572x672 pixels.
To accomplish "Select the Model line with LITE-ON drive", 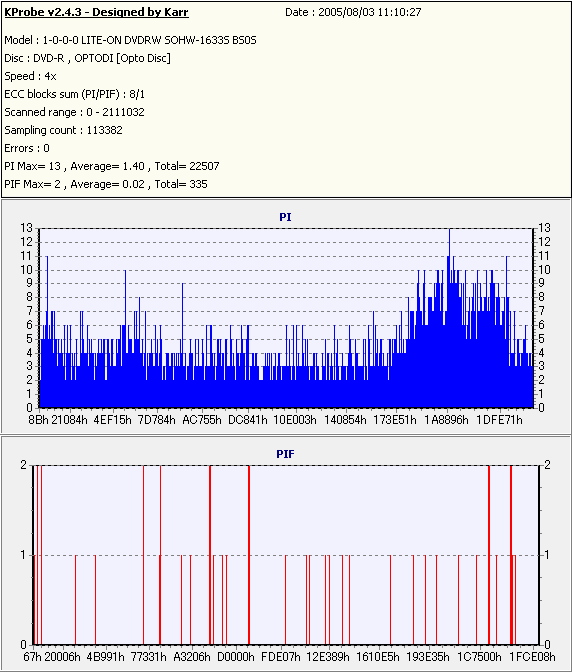I will (x=130, y=40).
